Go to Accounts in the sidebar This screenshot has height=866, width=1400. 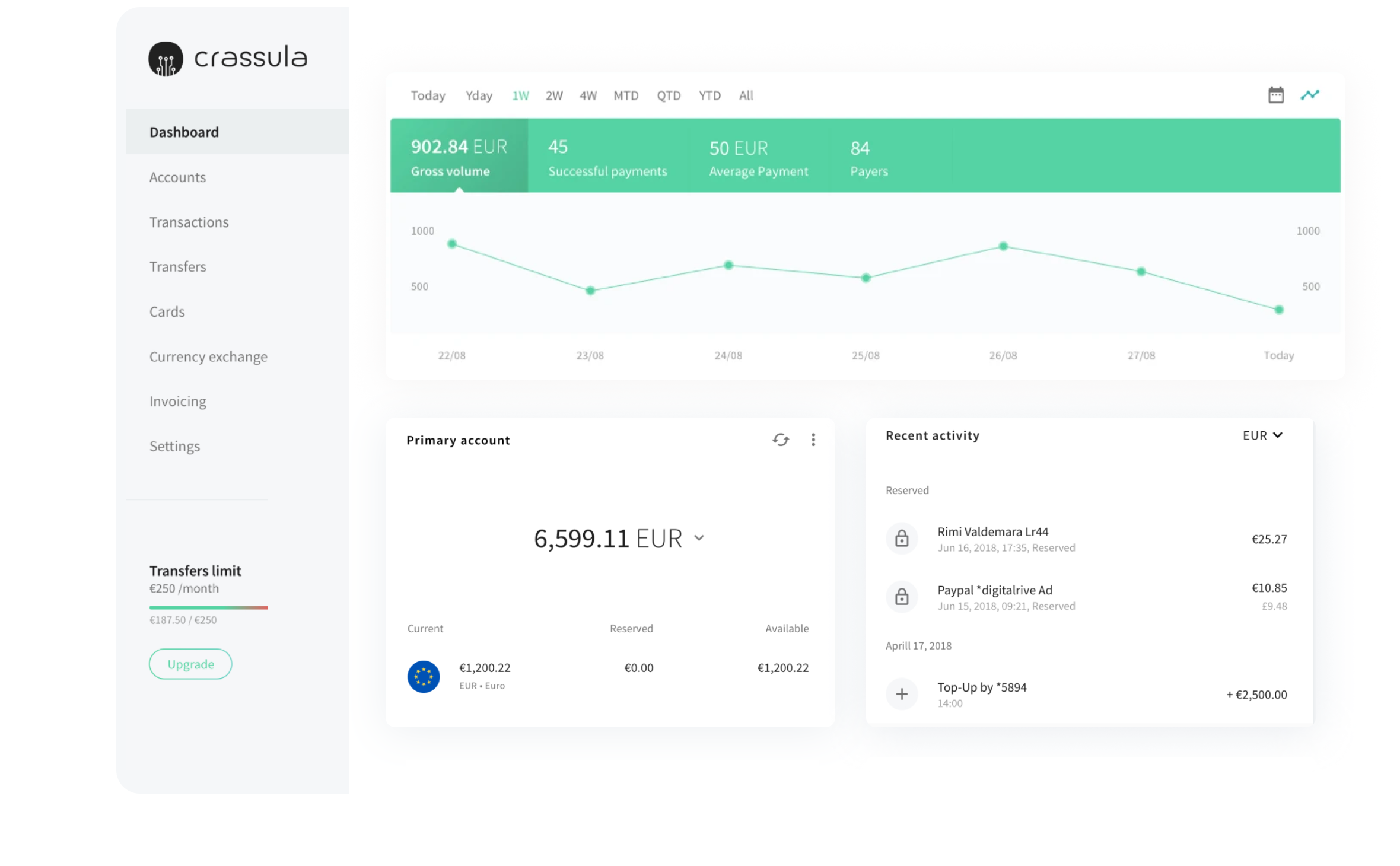[x=177, y=177]
